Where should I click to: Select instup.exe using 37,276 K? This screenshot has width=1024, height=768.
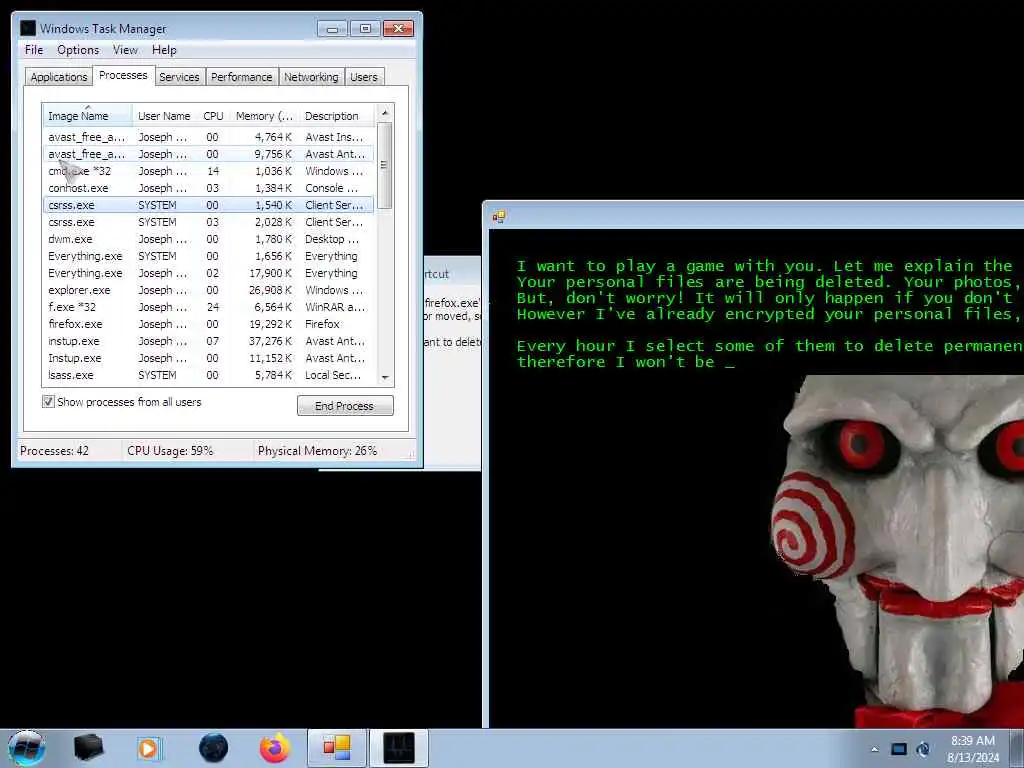tap(209, 341)
